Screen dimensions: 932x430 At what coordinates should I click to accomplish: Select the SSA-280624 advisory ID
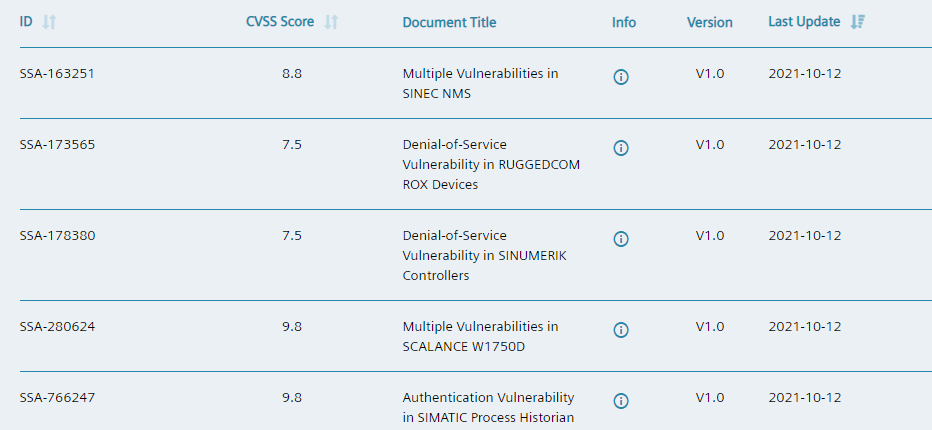(x=57, y=327)
